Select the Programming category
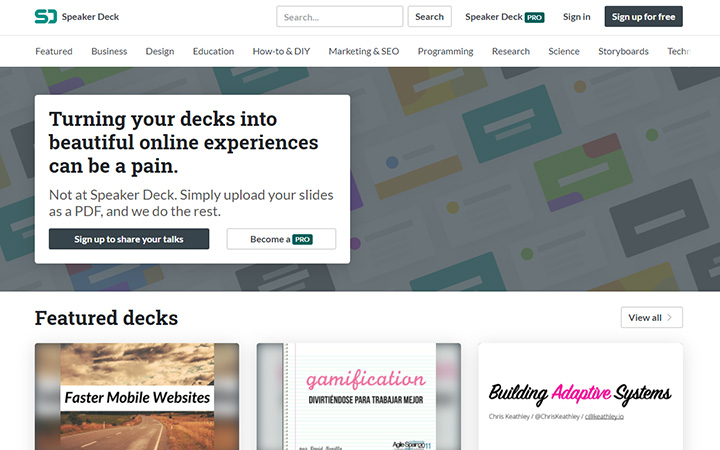Image resolution: width=720 pixels, height=450 pixels. pos(445,51)
